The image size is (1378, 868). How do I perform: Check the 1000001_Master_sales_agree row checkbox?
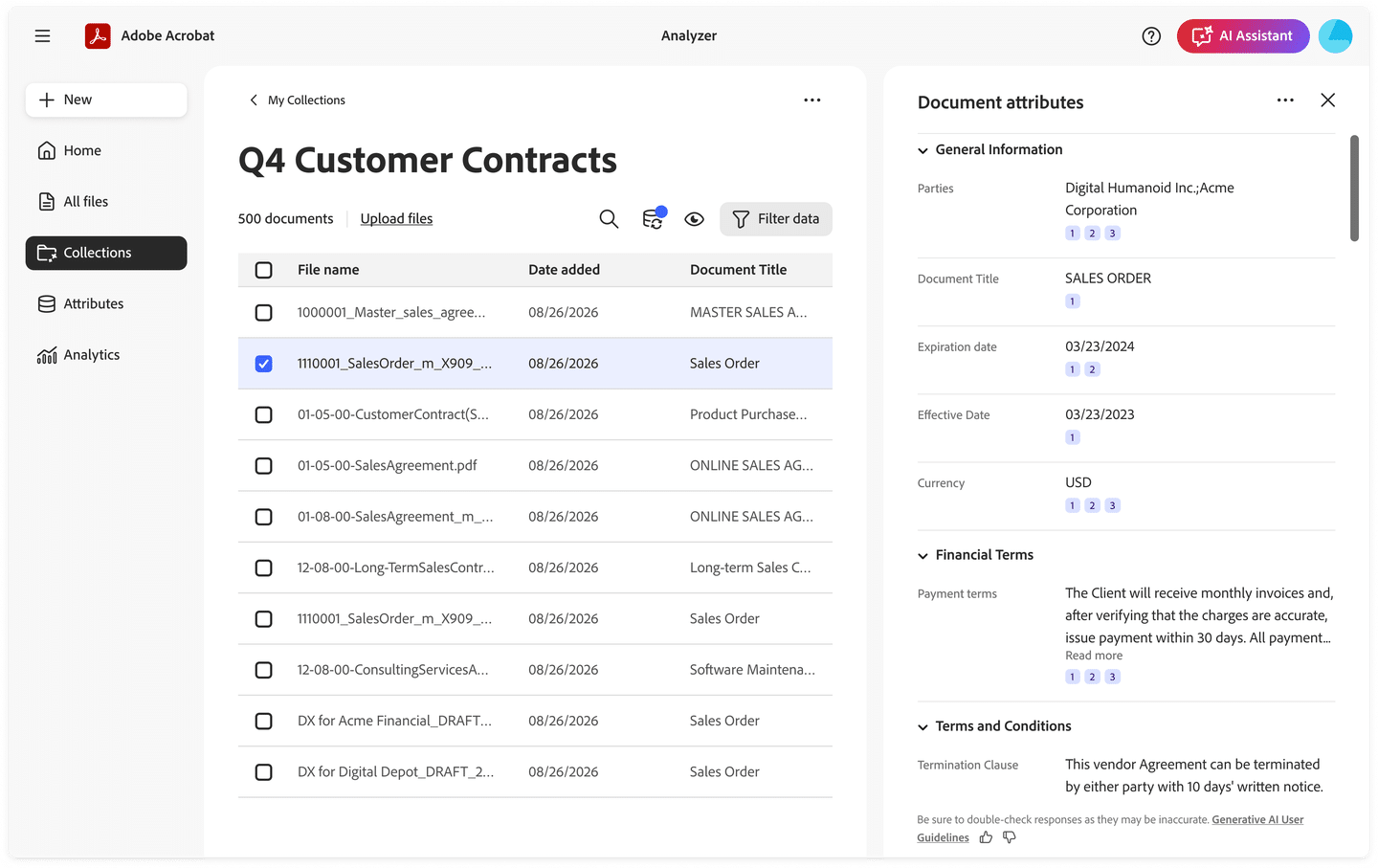[x=264, y=313]
